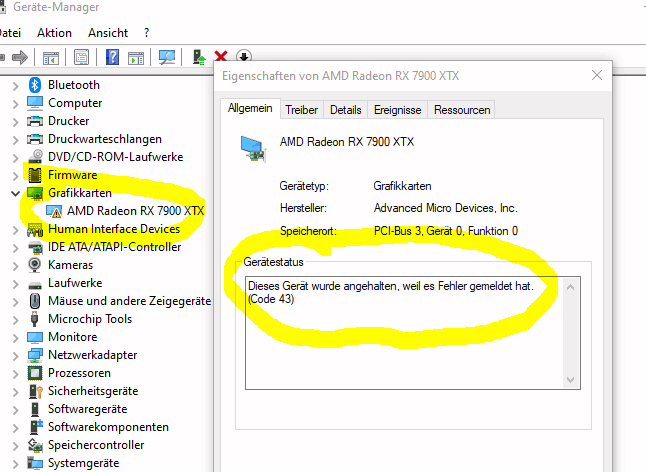
Task: Click the Speichercontroller icon
Action: point(35,445)
